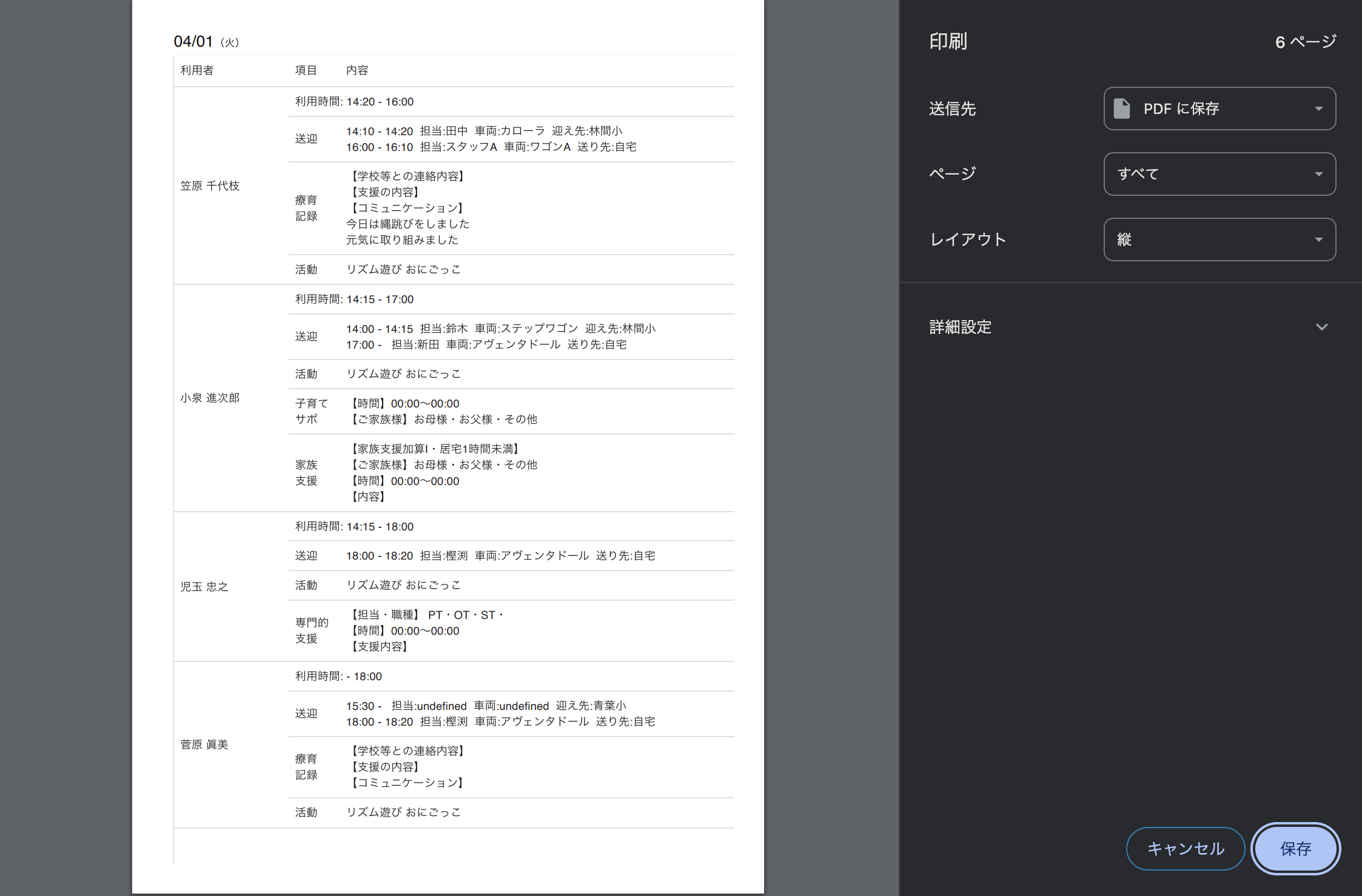Click 笠原 千代枝's 療育記録 label

pos(306,208)
